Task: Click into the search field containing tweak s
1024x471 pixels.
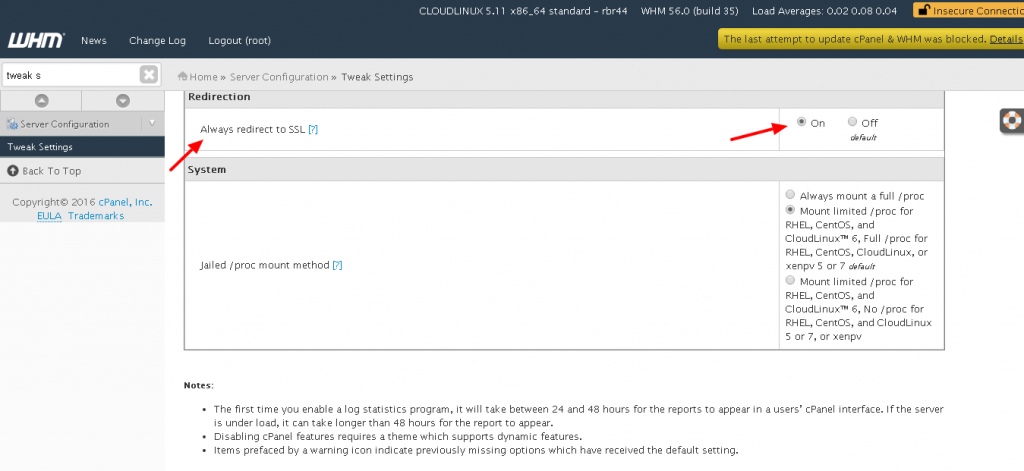Action: click(71, 75)
